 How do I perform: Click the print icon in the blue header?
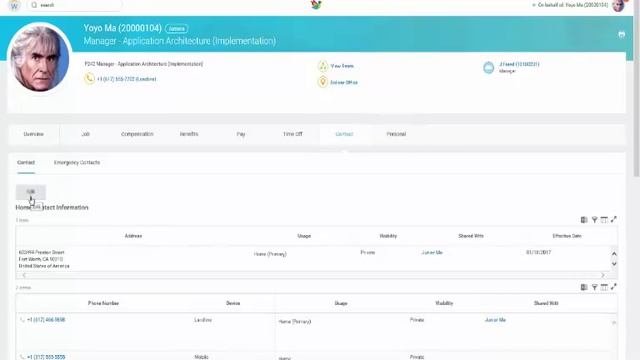621,35
